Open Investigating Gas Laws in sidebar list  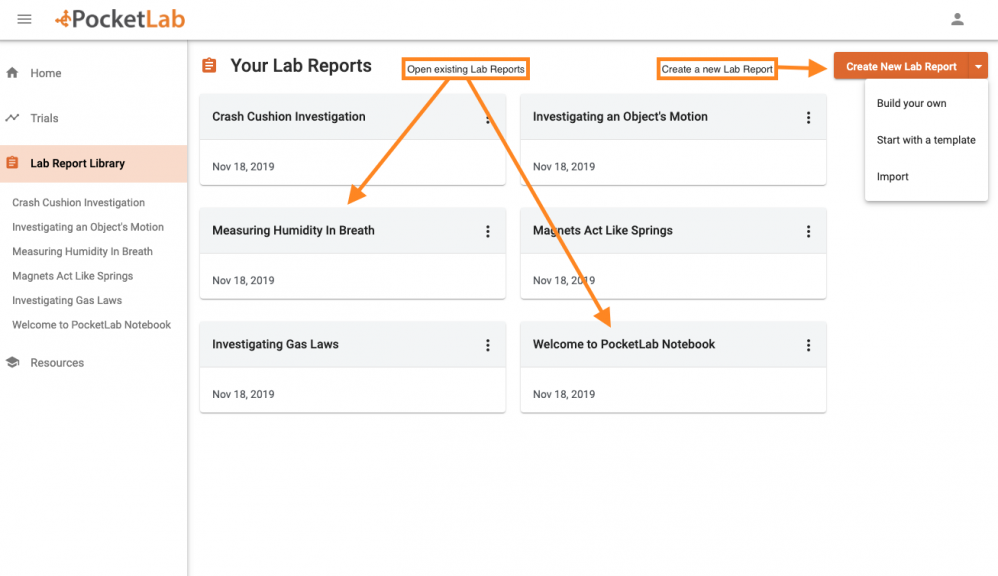pos(67,300)
